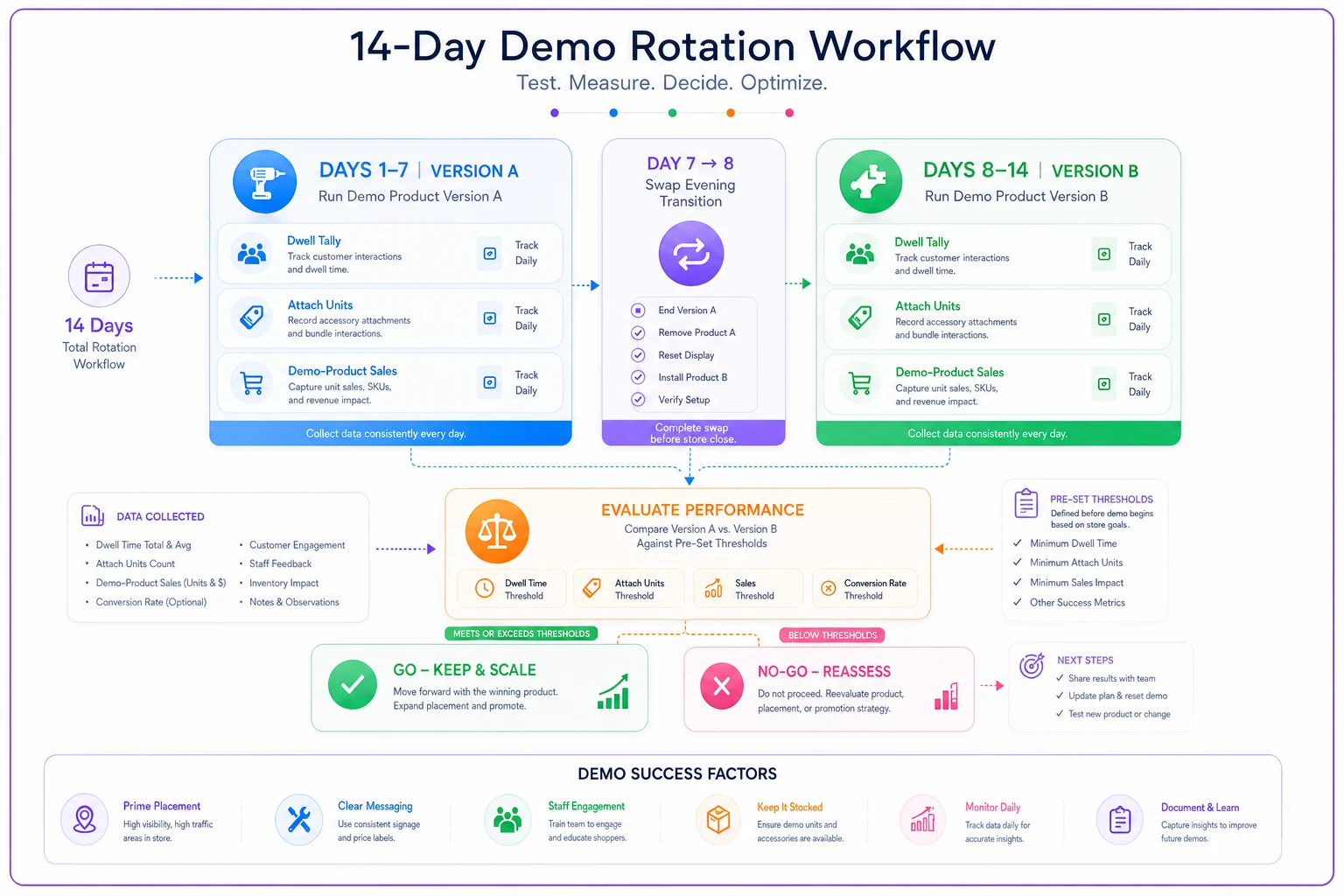The width and height of the screenshot is (1344, 896).
Task: Click the GO – KEEP & SCALE heading
Action: pos(465,670)
